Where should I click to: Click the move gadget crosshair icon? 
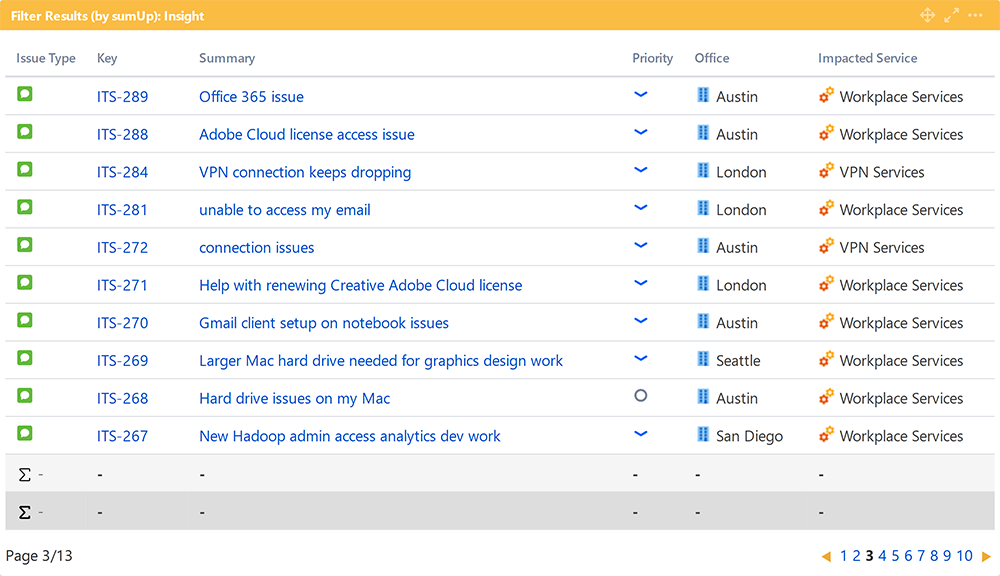pos(927,15)
